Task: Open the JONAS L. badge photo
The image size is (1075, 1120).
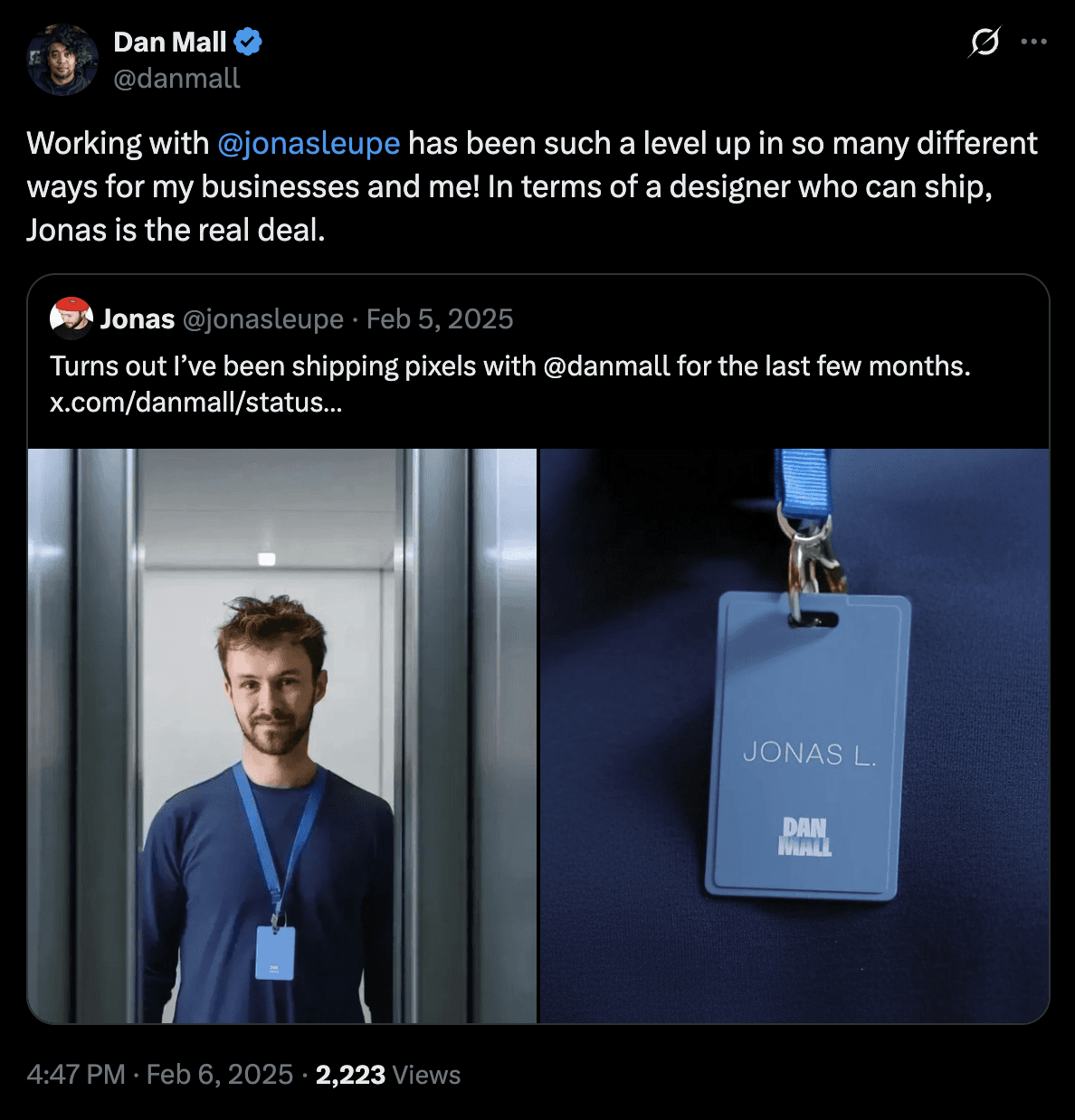Action: click(x=794, y=736)
